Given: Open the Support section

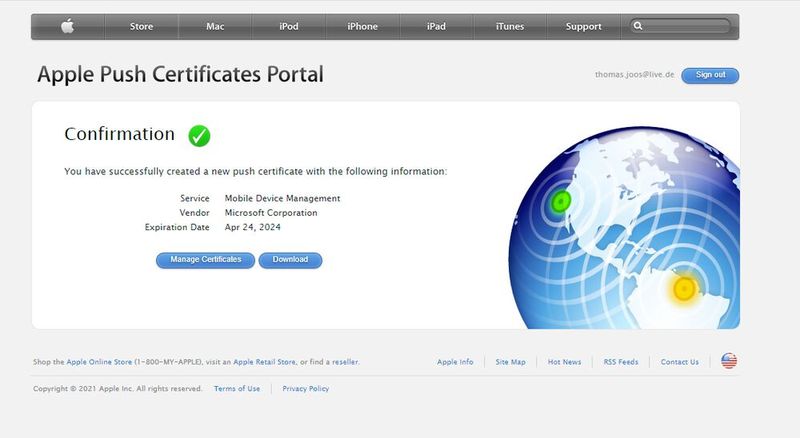Looking at the screenshot, I should click(x=583, y=27).
